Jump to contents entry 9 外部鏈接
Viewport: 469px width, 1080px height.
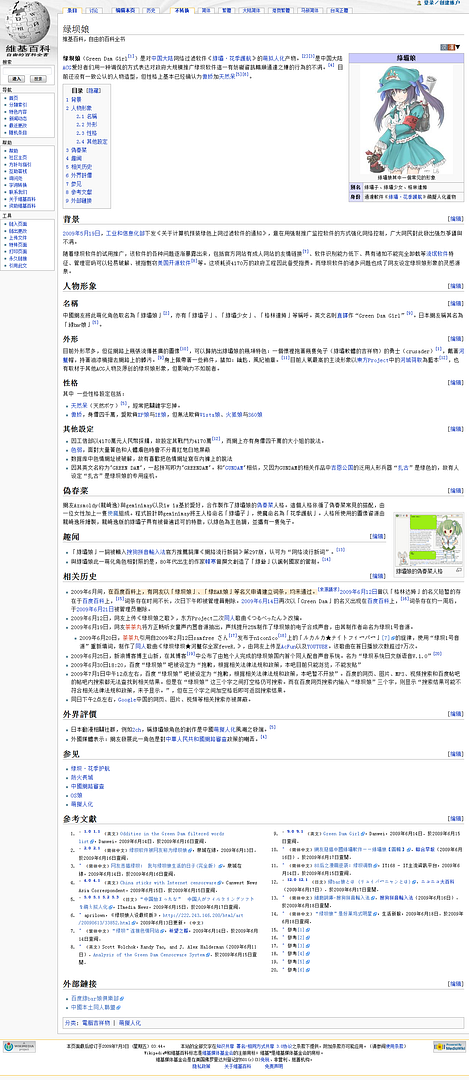(x=79, y=200)
